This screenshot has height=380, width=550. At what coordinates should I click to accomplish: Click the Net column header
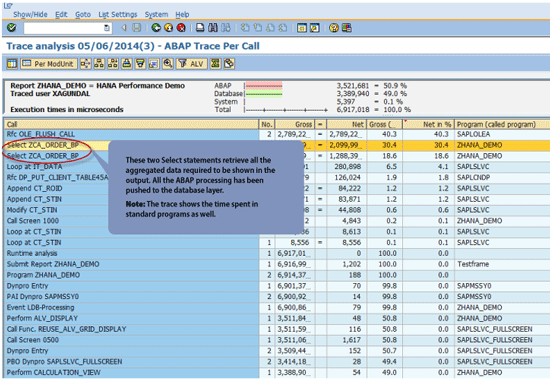point(346,124)
